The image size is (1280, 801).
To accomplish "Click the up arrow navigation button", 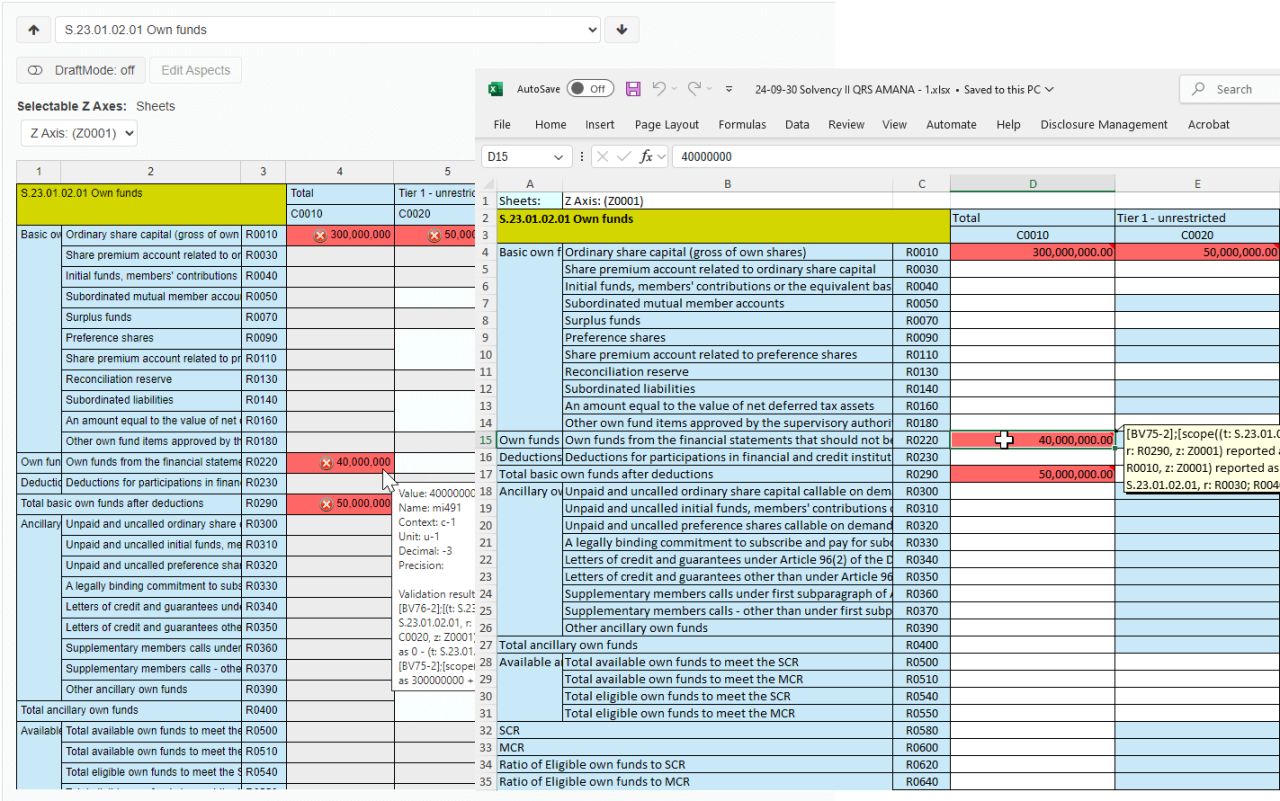I will click(34, 30).
